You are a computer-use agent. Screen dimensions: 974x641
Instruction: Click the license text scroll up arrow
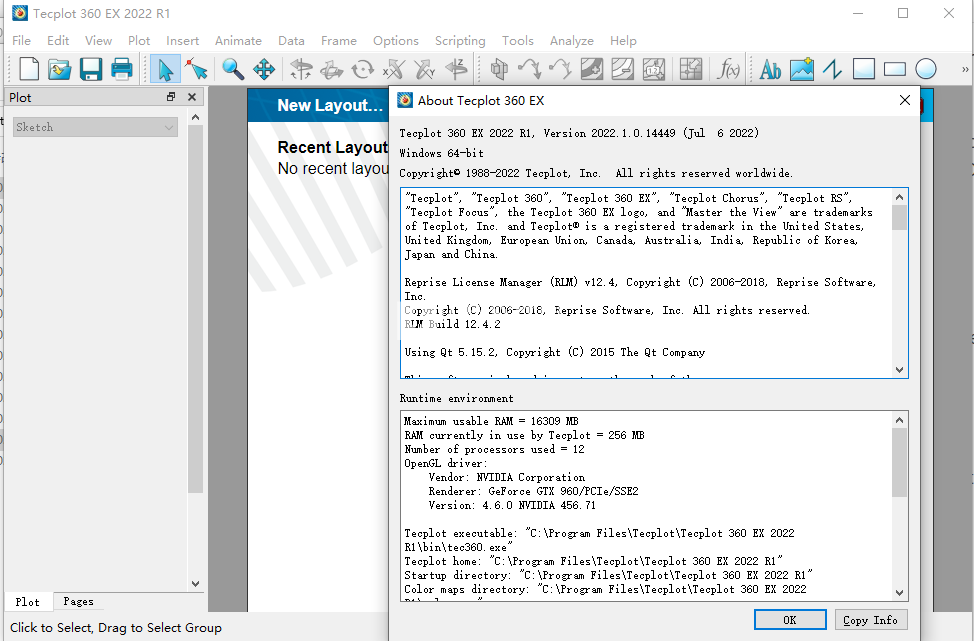click(899, 197)
